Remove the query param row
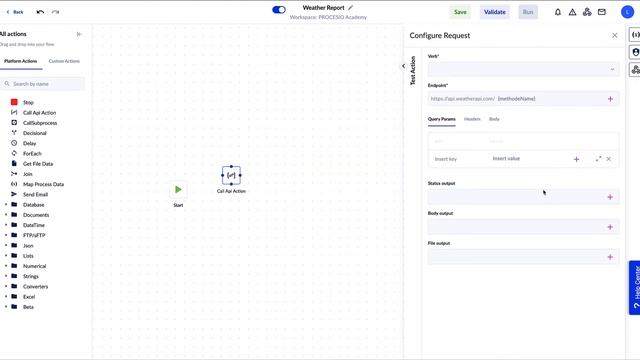640x360 pixels. (x=609, y=159)
